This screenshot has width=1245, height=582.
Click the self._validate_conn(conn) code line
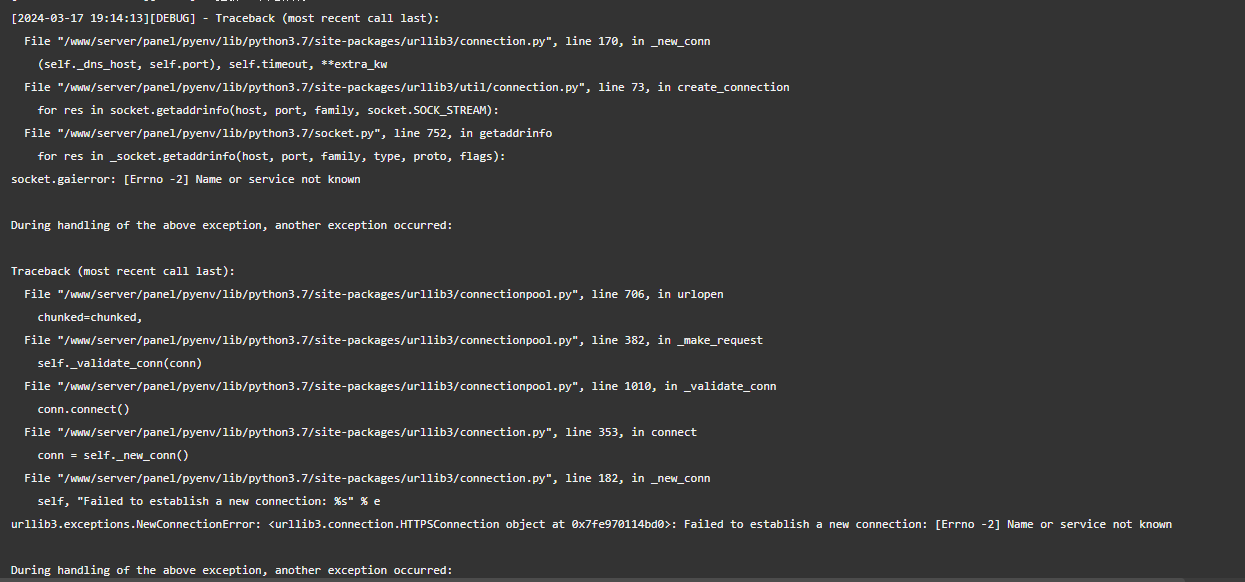point(120,363)
